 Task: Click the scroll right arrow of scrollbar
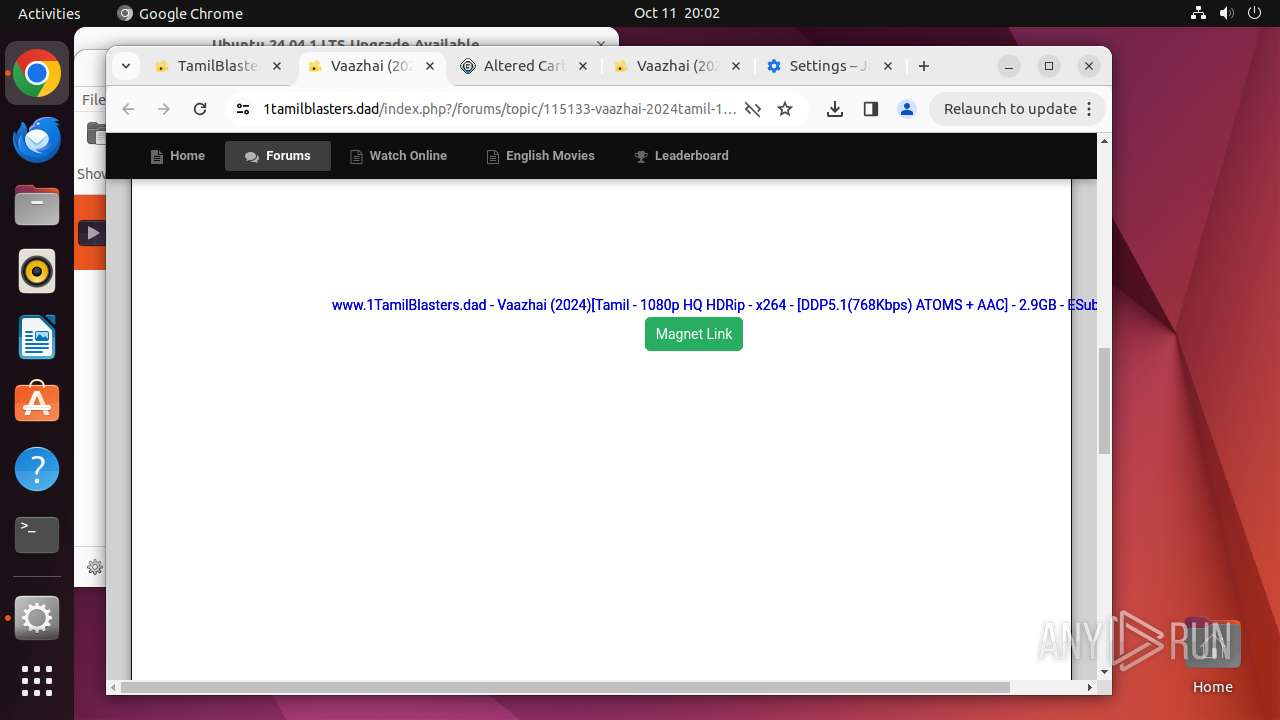(1090, 687)
